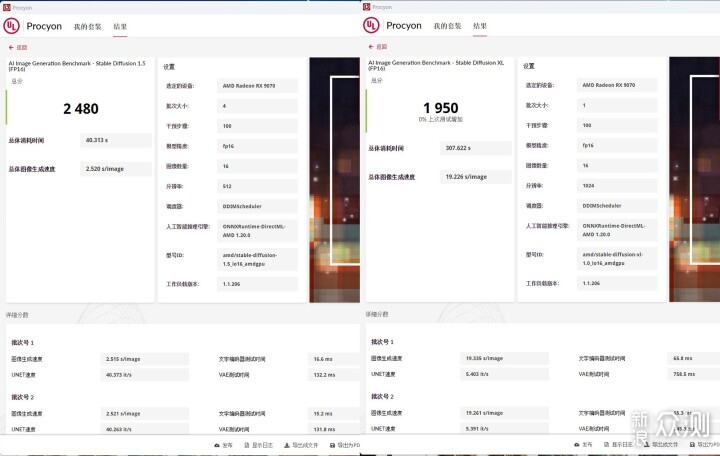Screen dimensions: 720x456
Task: Click export as PDF button in left window
Action: point(345,445)
